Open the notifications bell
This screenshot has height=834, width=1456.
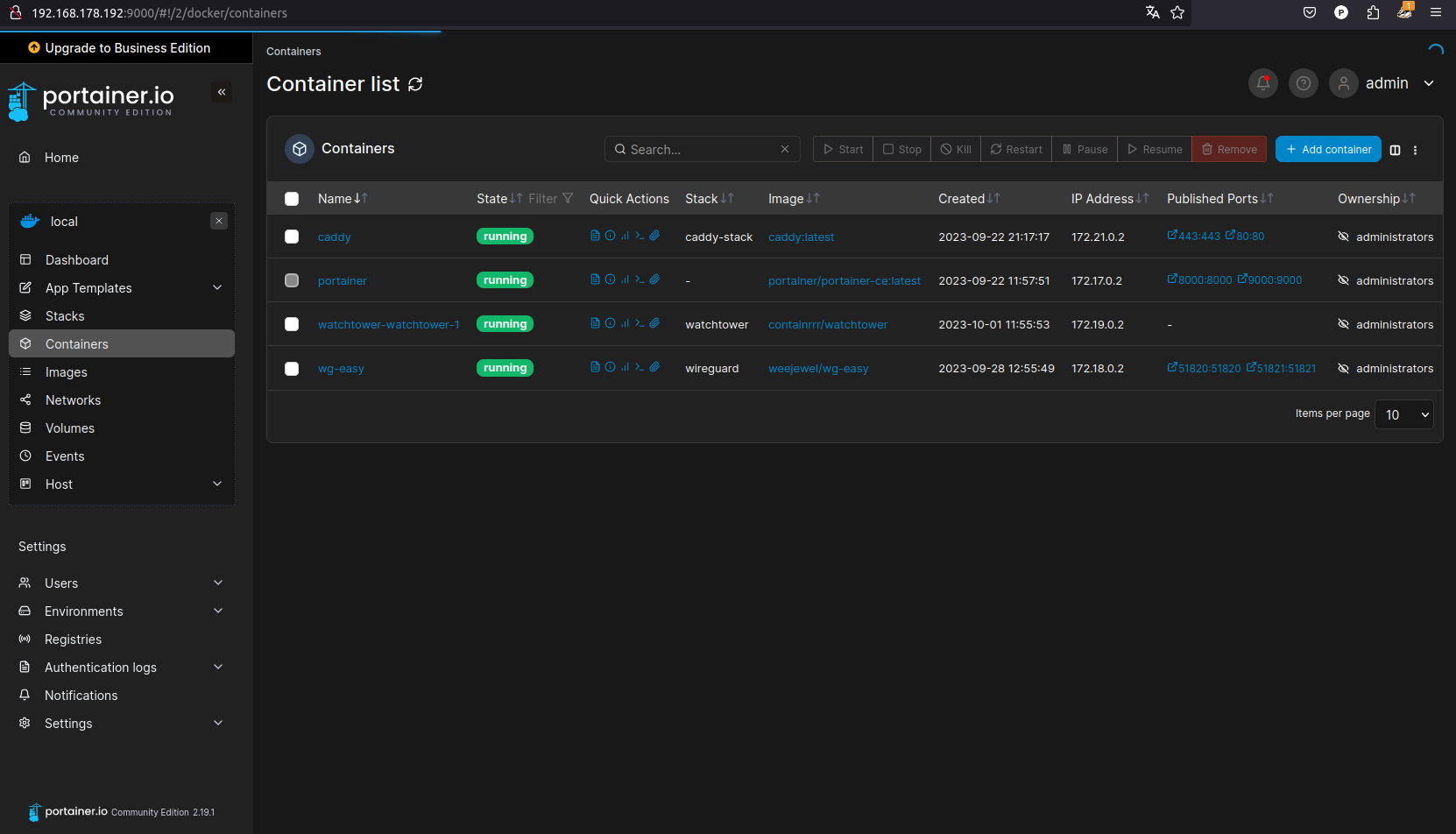pos(1262,83)
